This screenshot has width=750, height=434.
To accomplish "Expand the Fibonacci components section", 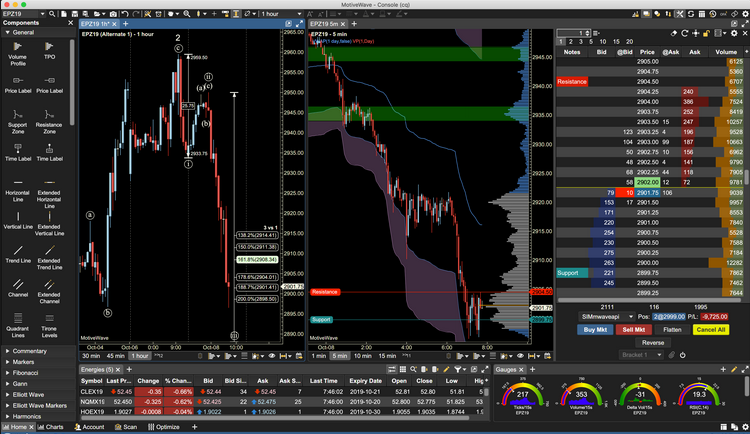I will tap(30, 373).
